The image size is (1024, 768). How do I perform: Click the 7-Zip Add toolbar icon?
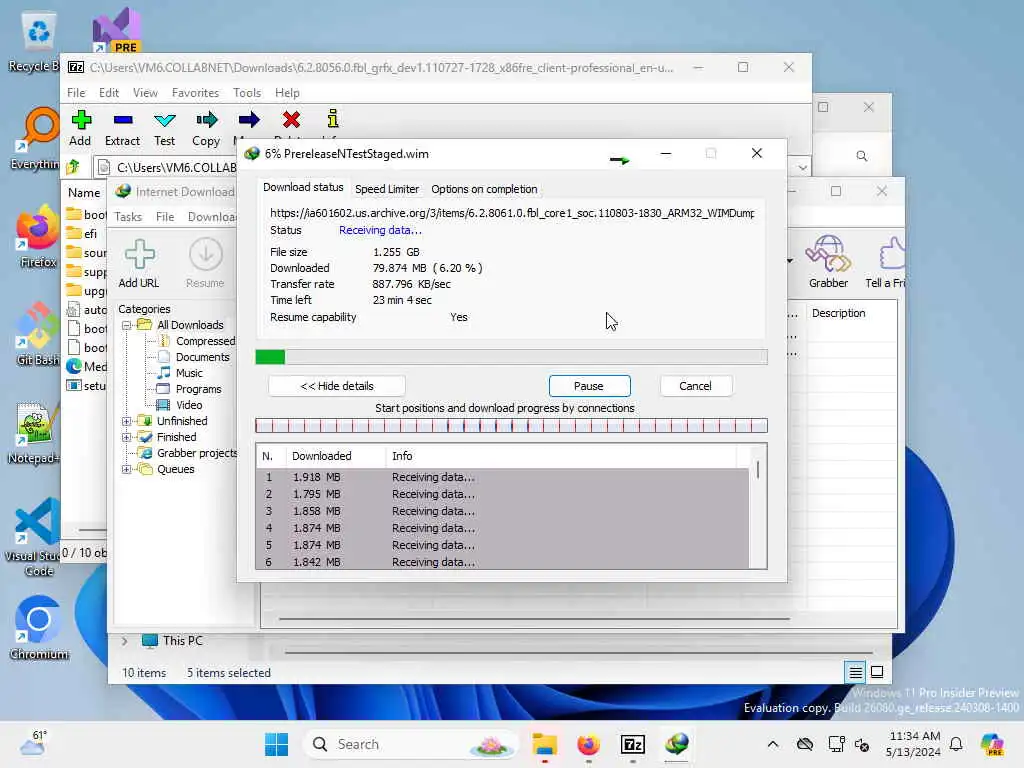pos(81,120)
